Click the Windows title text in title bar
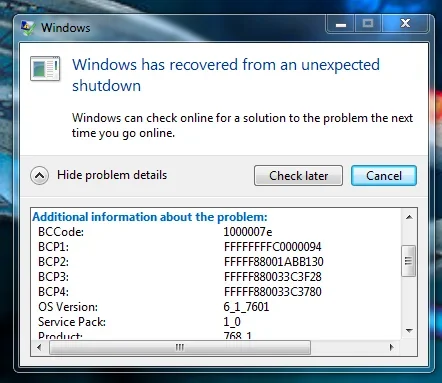This screenshot has height=383, width=442. [66, 28]
